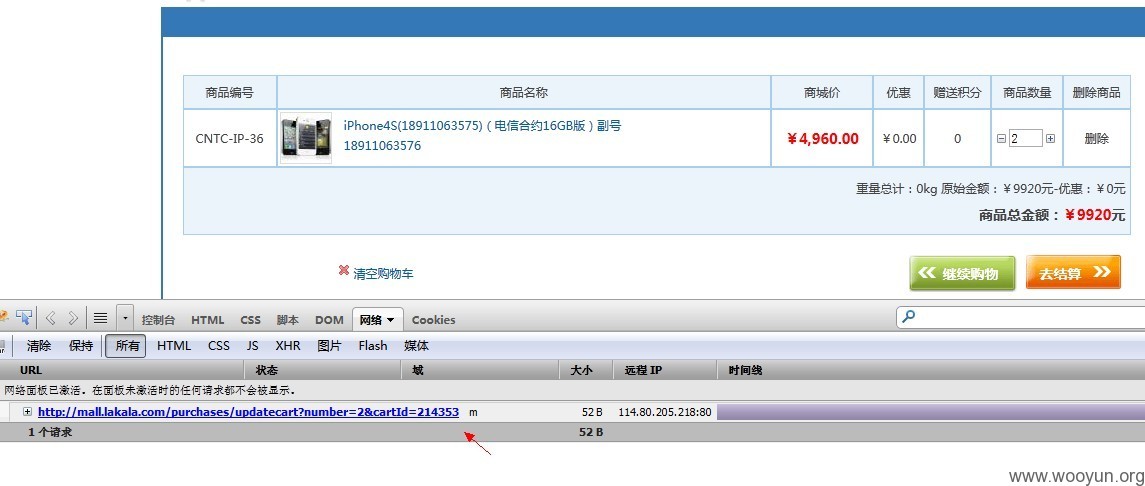The height and width of the screenshot is (486, 1145).
Task: Sort by the 状态 column header
Action: tap(323, 370)
